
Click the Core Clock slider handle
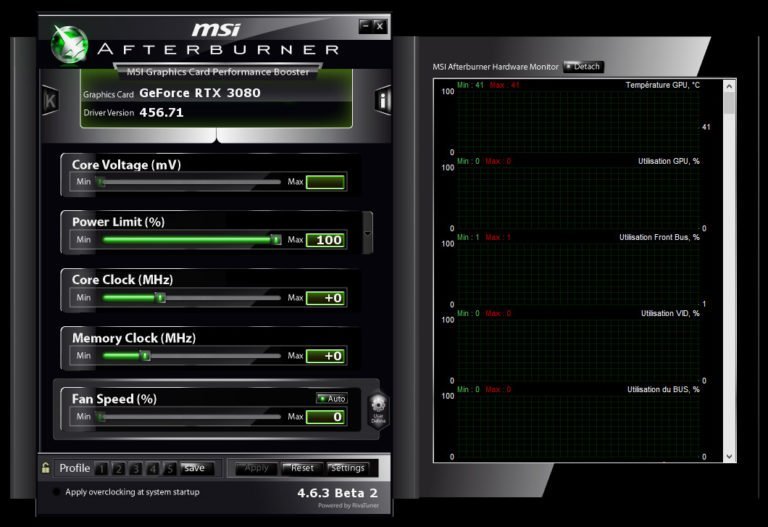coord(160,298)
